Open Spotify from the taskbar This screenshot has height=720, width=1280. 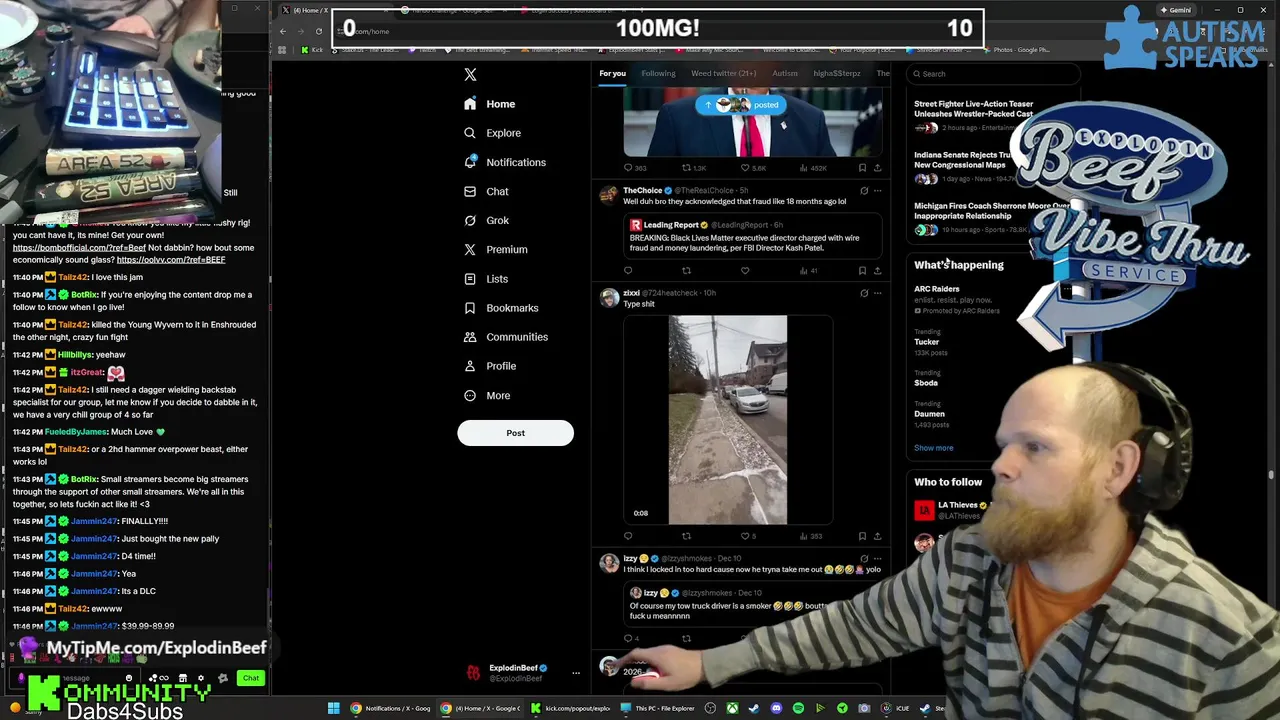coord(798,708)
